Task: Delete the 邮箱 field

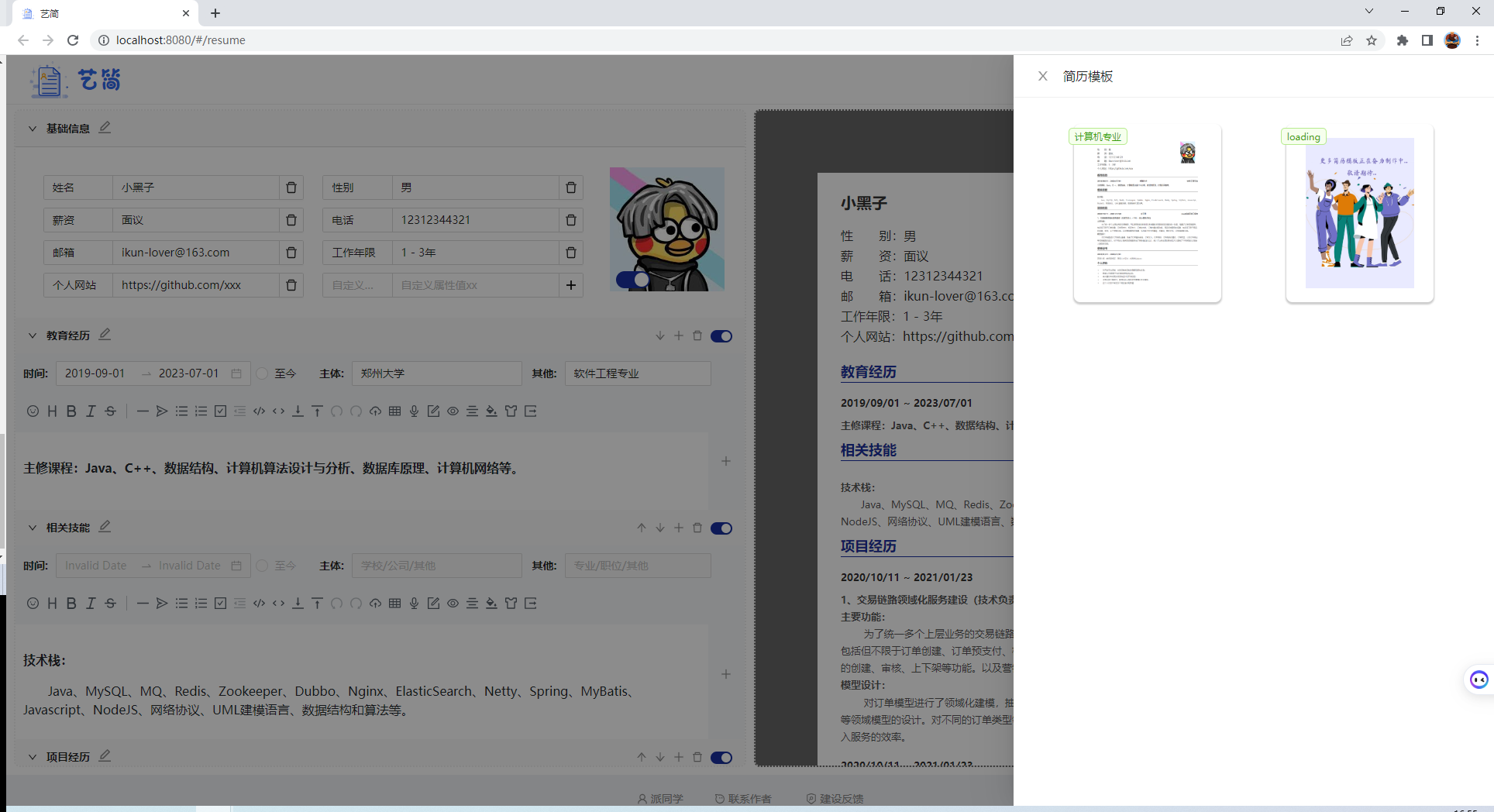Action: pyautogui.click(x=291, y=253)
